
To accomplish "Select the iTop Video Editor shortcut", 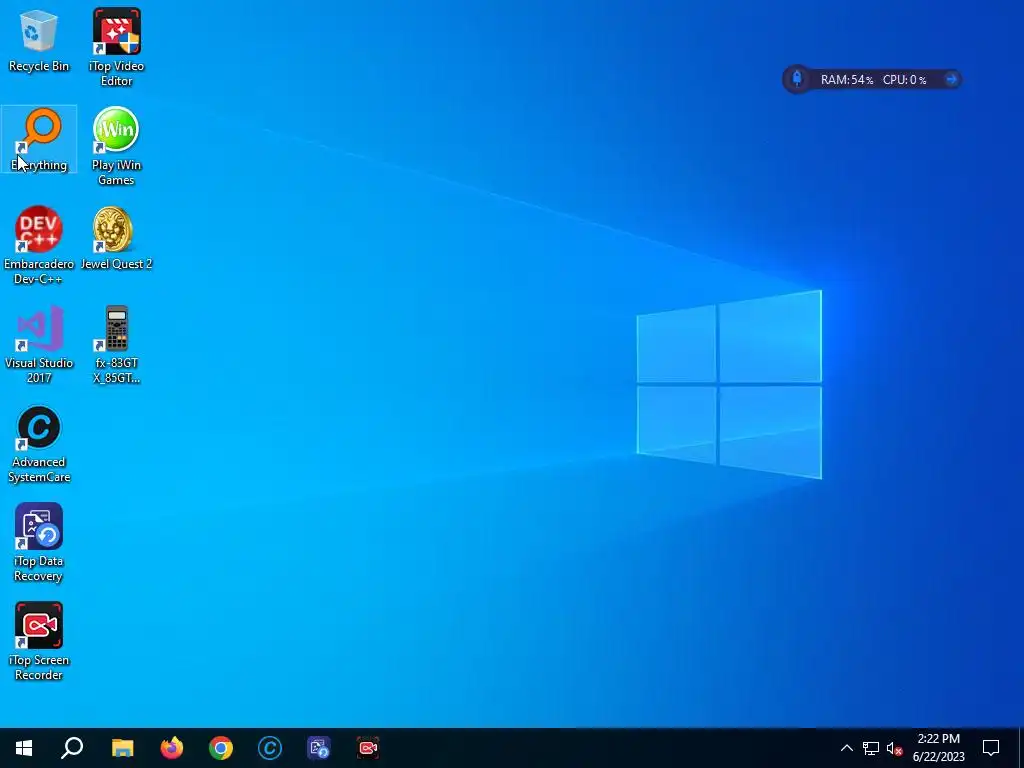I will coord(116,47).
